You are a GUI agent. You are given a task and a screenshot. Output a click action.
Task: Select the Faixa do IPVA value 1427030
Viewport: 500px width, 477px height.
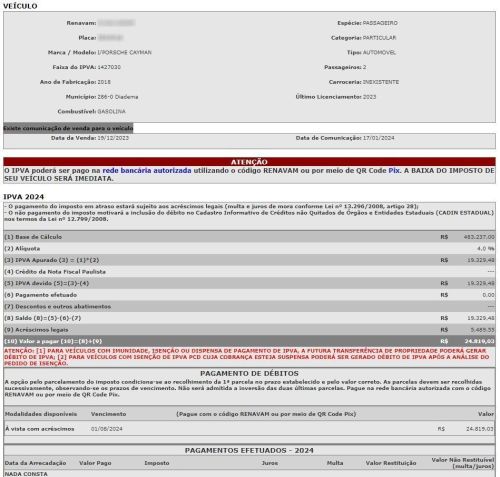pos(109,67)
